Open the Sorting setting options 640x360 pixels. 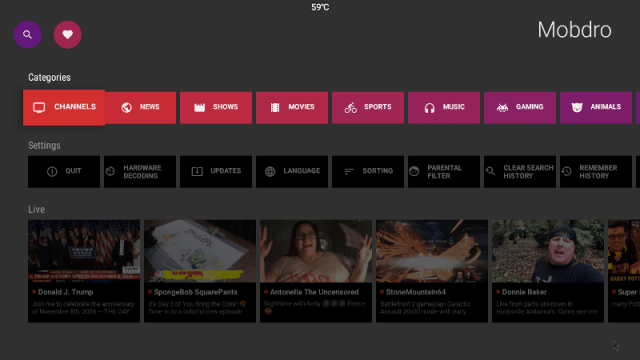(x=368, y=172)
